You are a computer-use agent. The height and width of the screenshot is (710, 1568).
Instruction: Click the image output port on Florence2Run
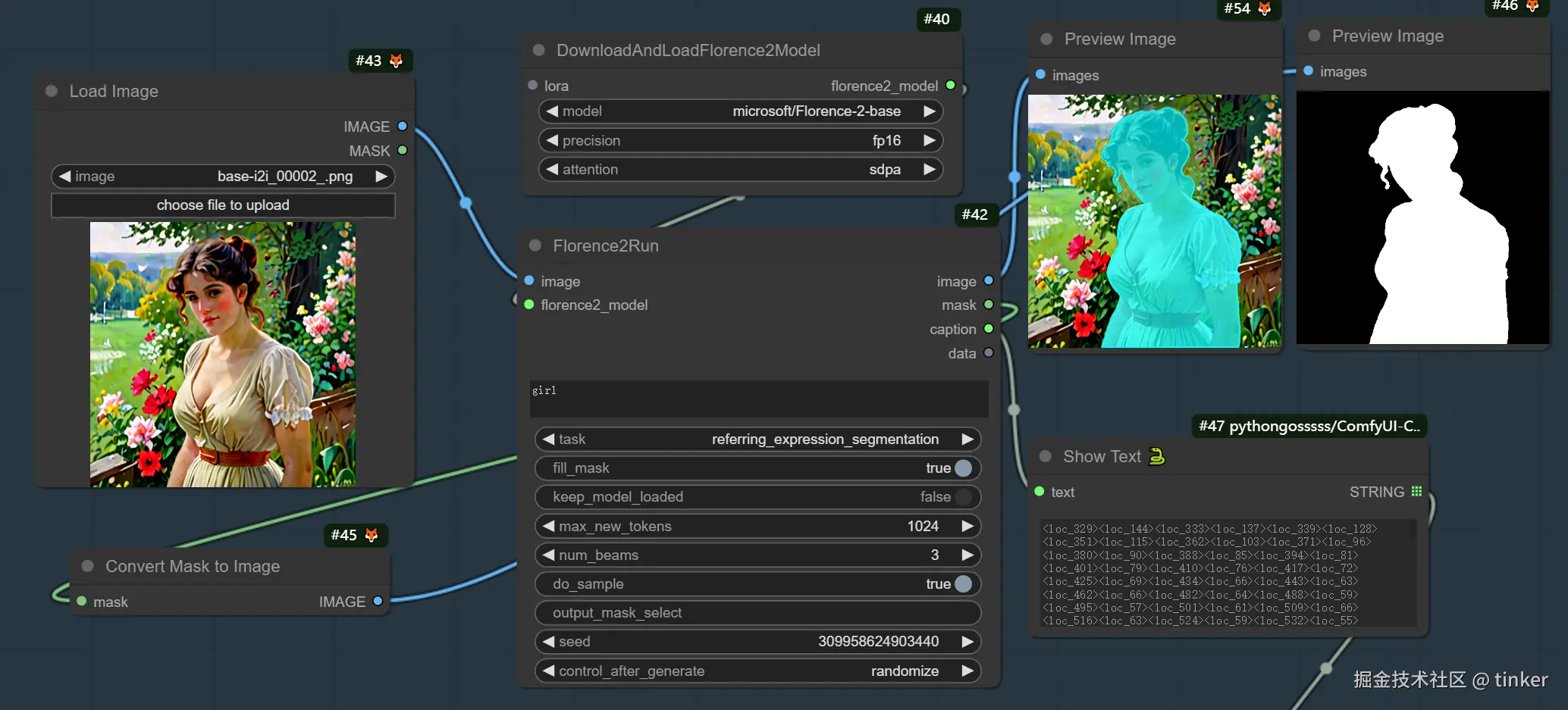[x=989, y=281]
